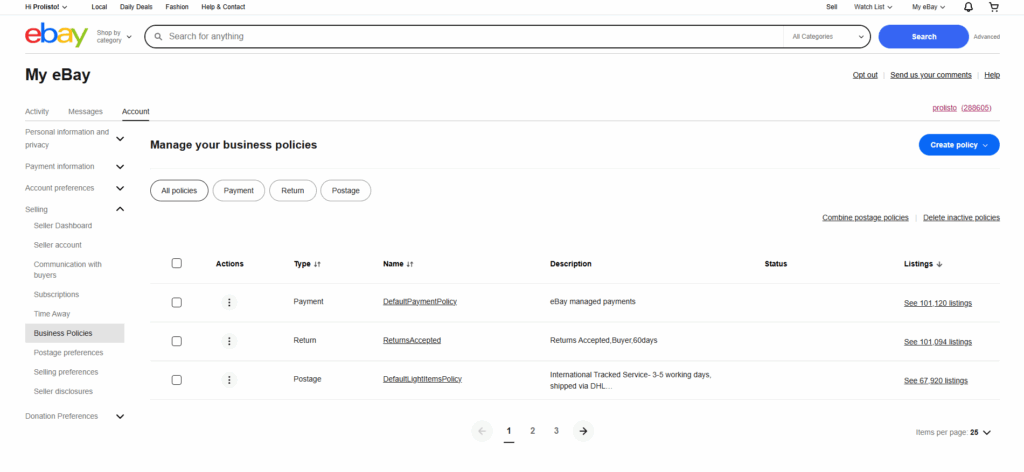Click Combine postage policies link

tap(865, 217)
